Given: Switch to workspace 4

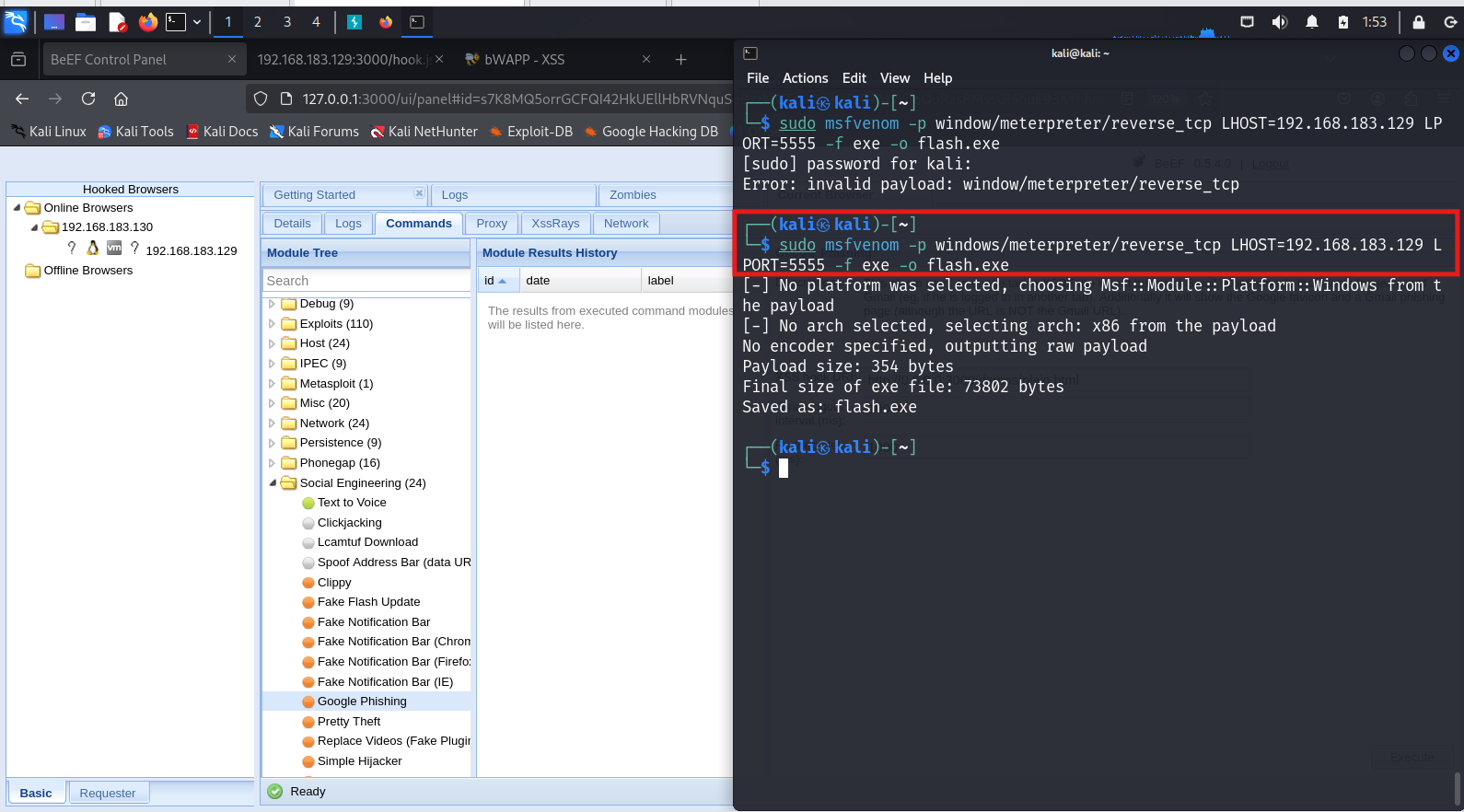Looking at the screenshot, I should [316, 22].
